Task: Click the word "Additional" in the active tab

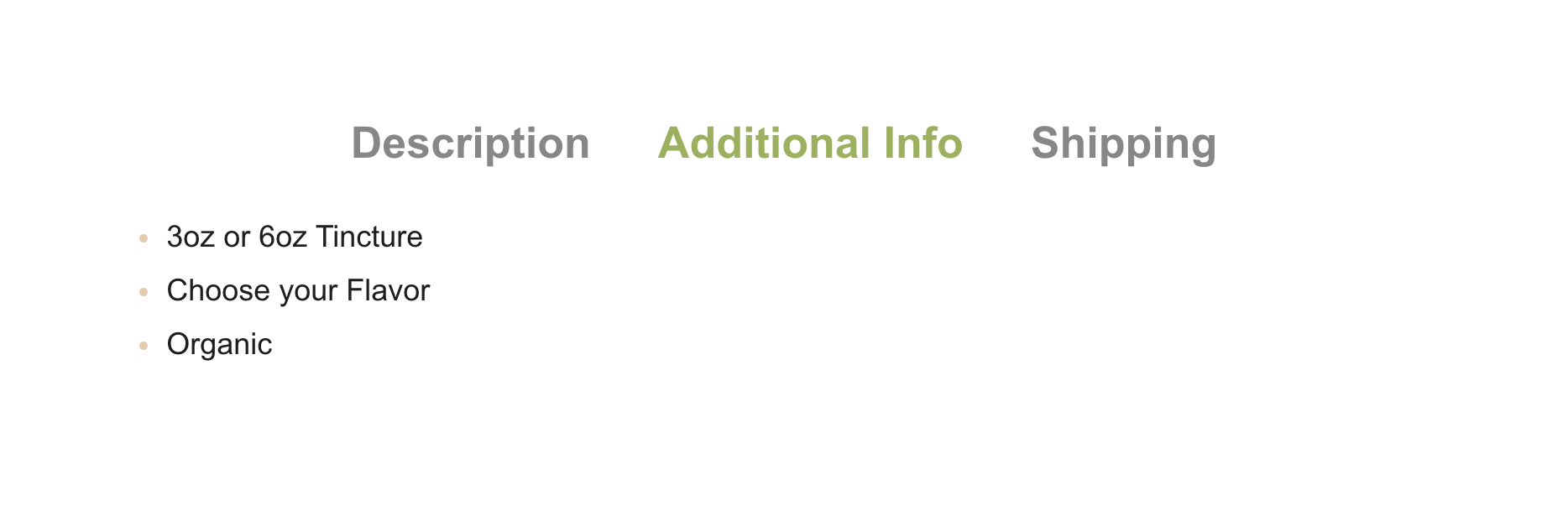Action: click(x=764, y=143)
